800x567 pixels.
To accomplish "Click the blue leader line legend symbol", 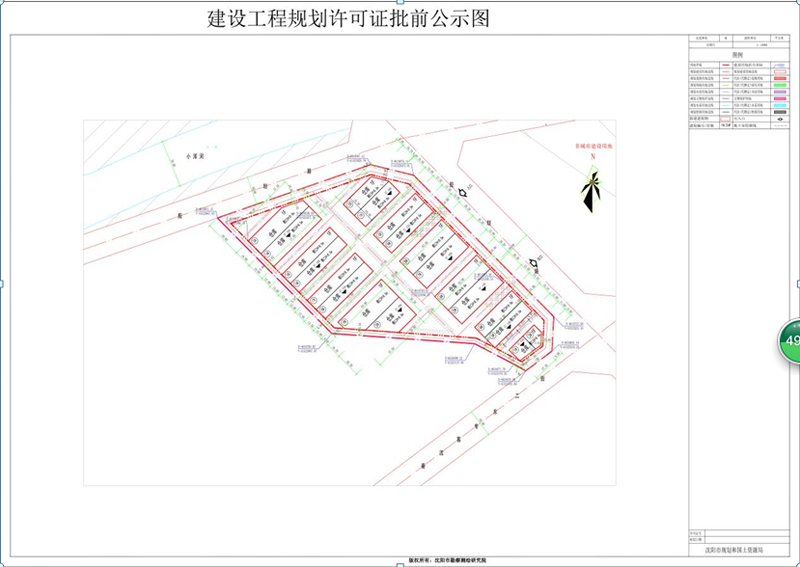I will 780,65.
